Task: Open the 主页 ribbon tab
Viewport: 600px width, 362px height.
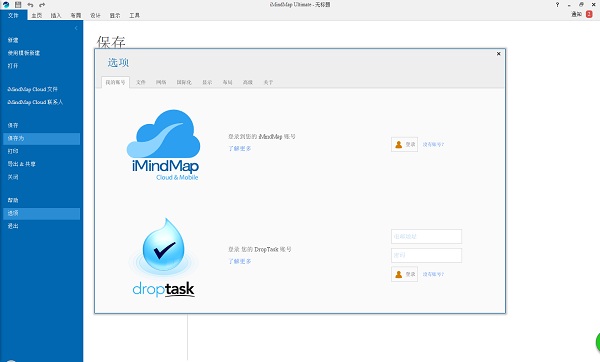Action: [x=37, y=15]
